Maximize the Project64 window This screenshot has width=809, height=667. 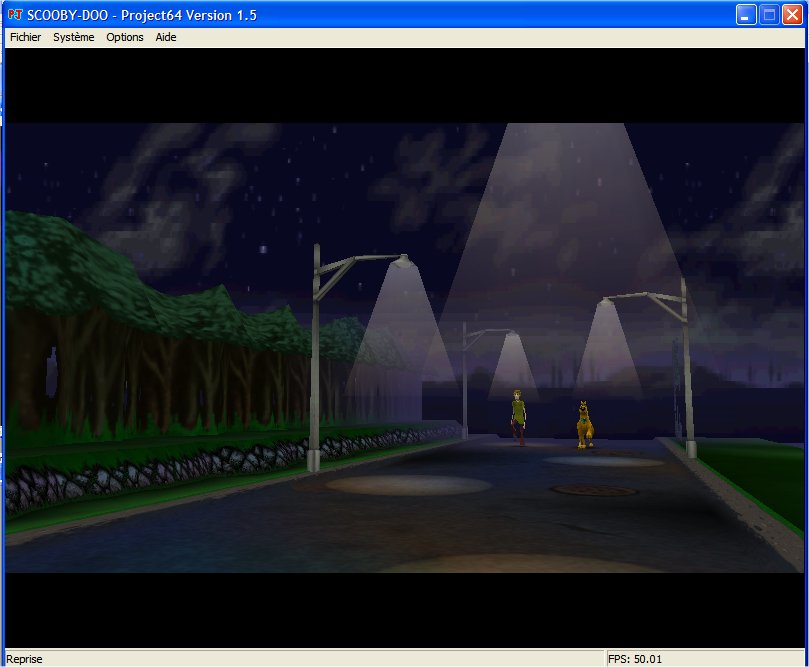point(769,15)
